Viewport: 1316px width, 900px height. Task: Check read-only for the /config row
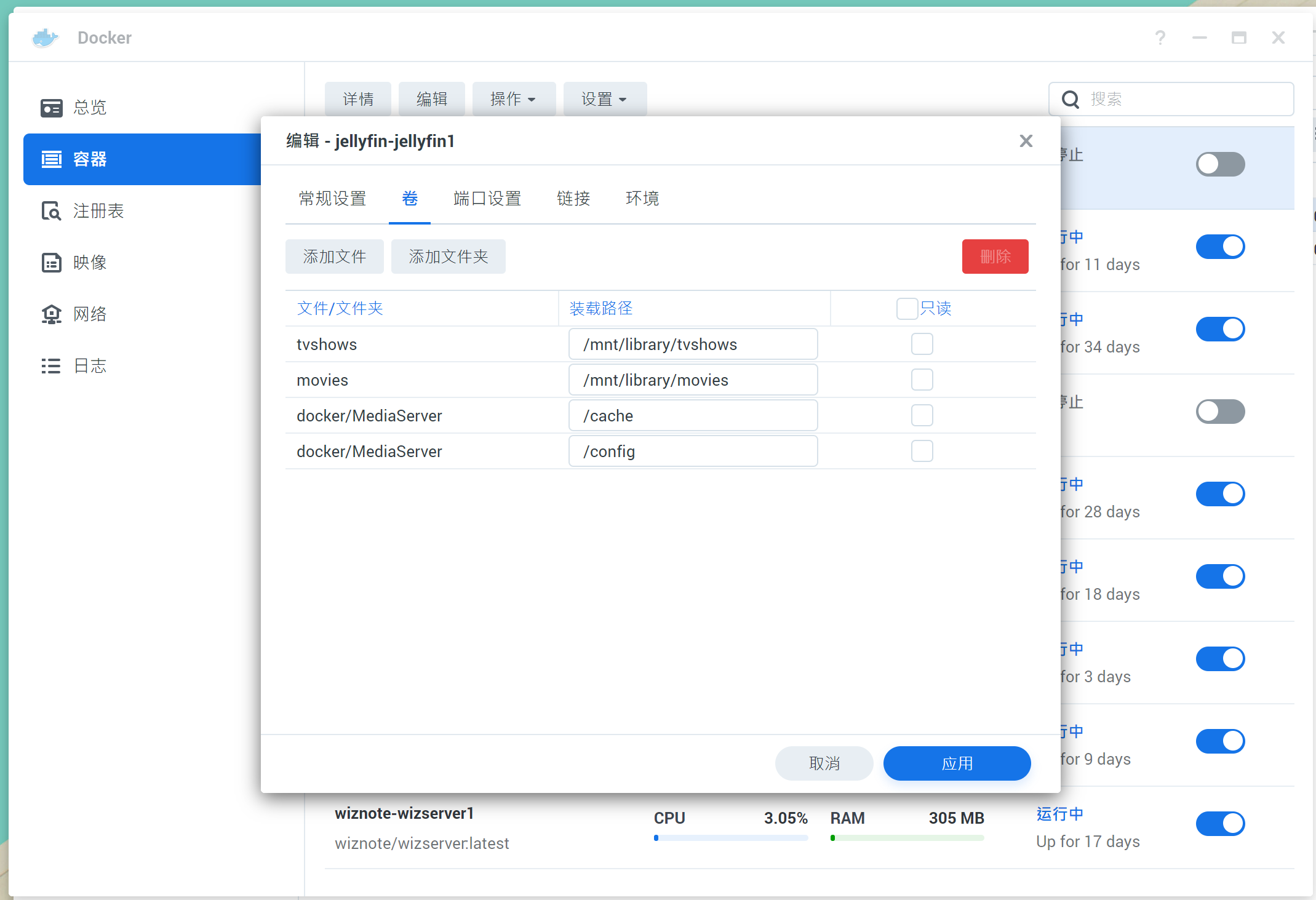pyautogui.click(x=922, y=451)
